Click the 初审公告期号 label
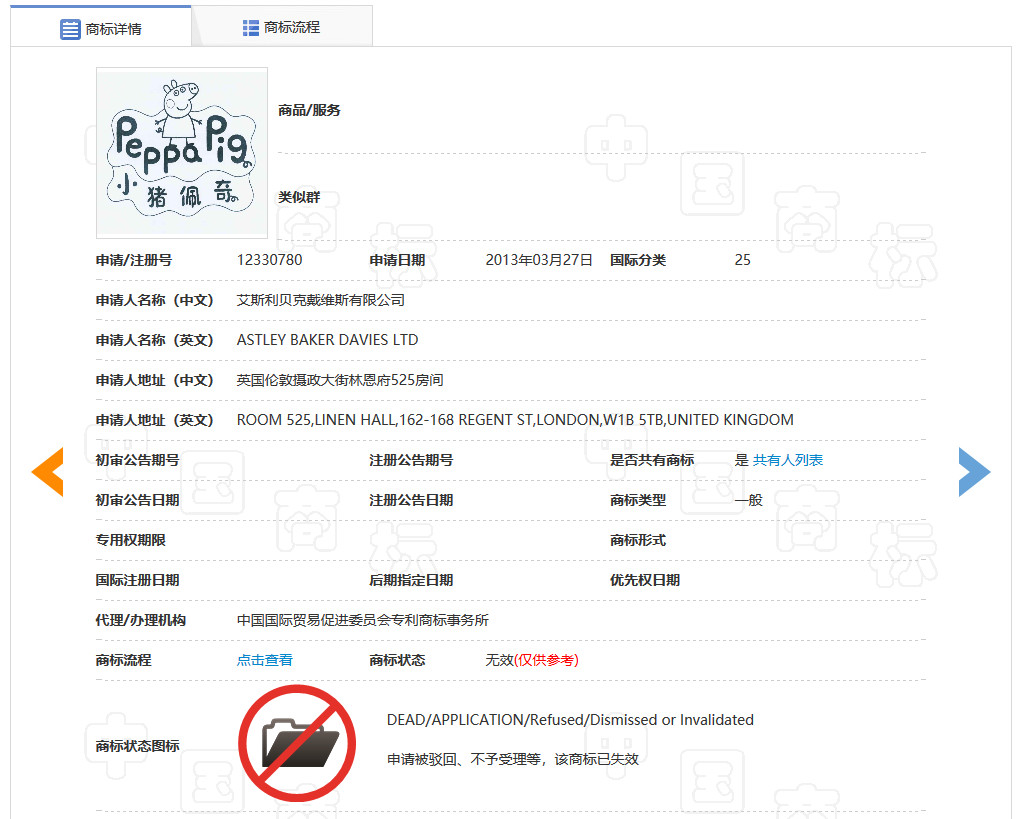This screenshot has height=819, width=1024. (x=137, y=460)
